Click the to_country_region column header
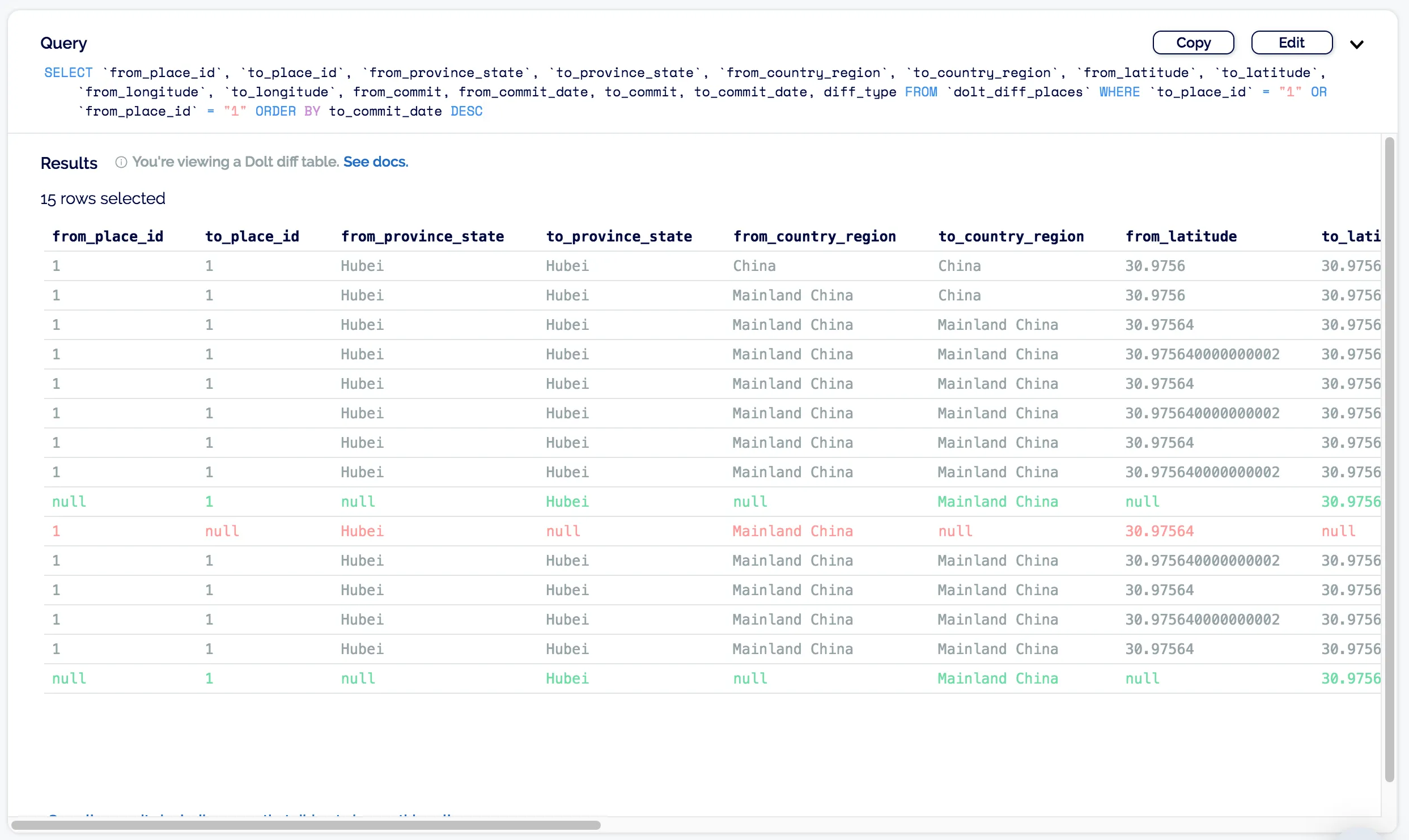This screenshot has height=840, width=1409. click(1011, 236)
